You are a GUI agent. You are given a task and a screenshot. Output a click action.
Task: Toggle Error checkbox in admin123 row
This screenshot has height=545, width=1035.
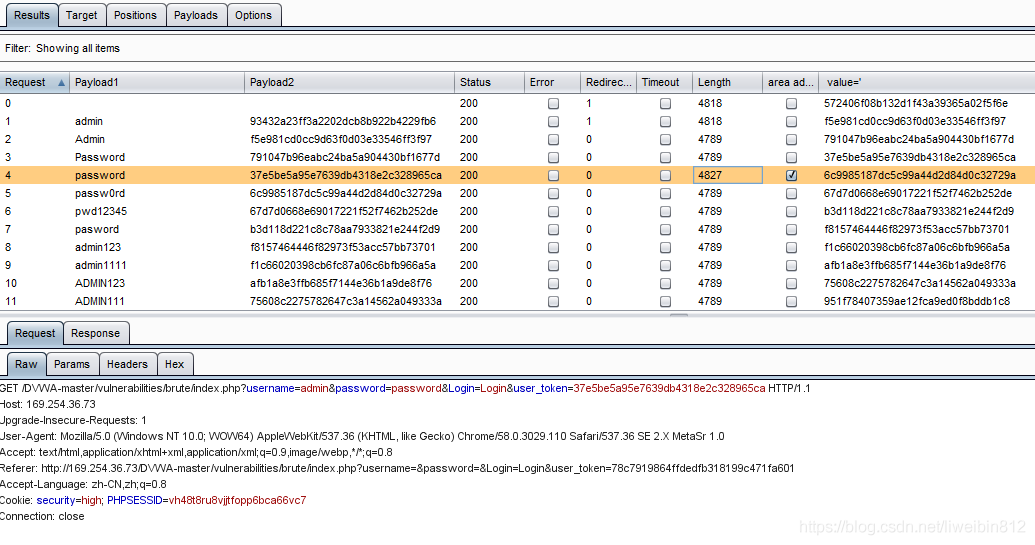point(553,247)
